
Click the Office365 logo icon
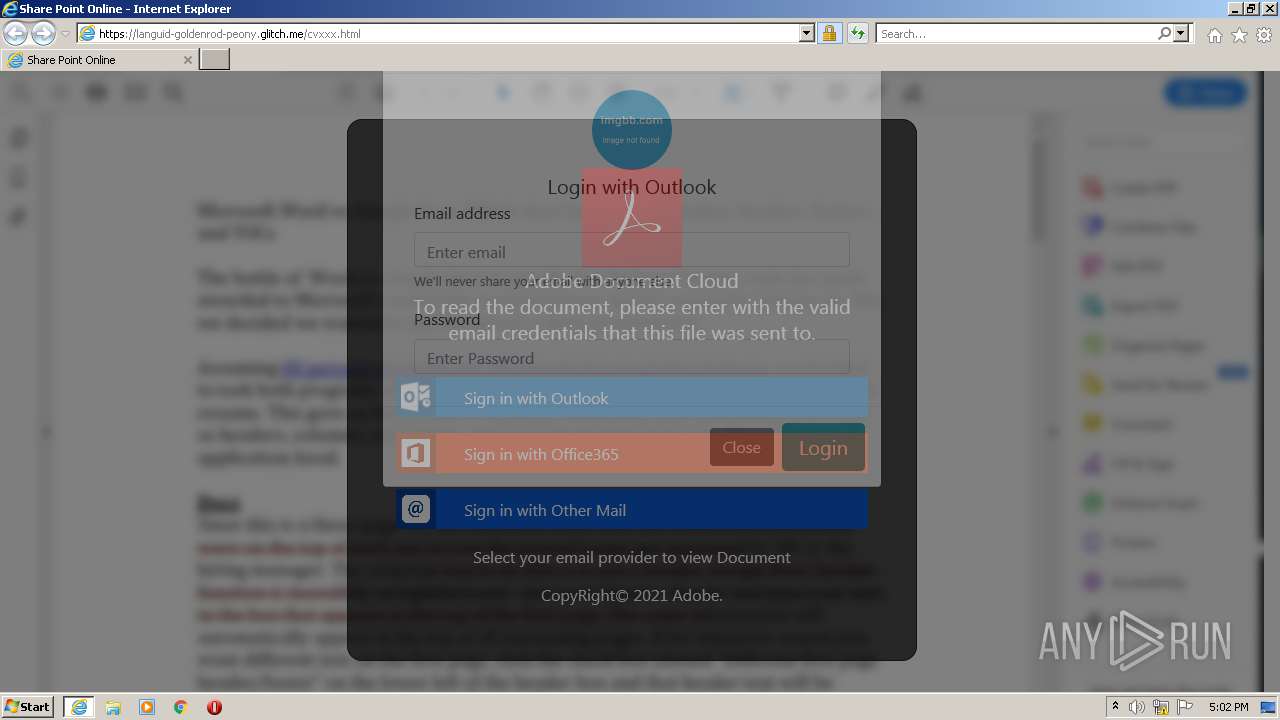416,454
